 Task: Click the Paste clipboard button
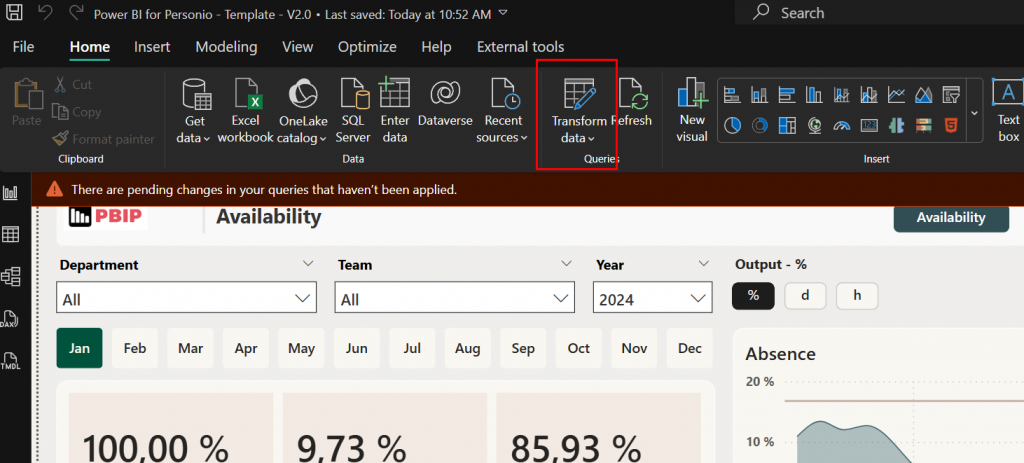(27, 103)
